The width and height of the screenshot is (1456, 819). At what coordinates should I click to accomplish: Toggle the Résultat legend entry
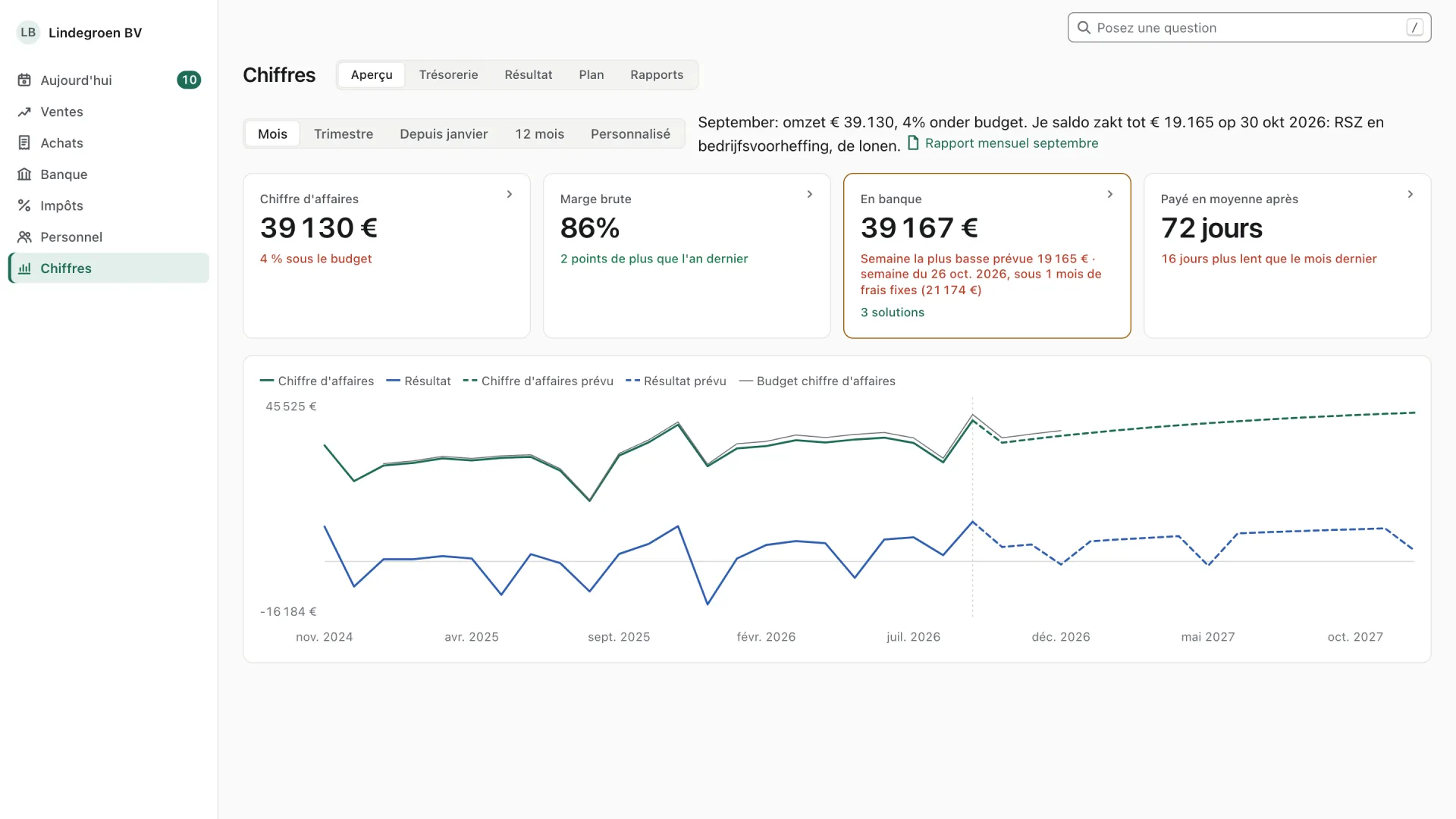[x=419, y=381]
